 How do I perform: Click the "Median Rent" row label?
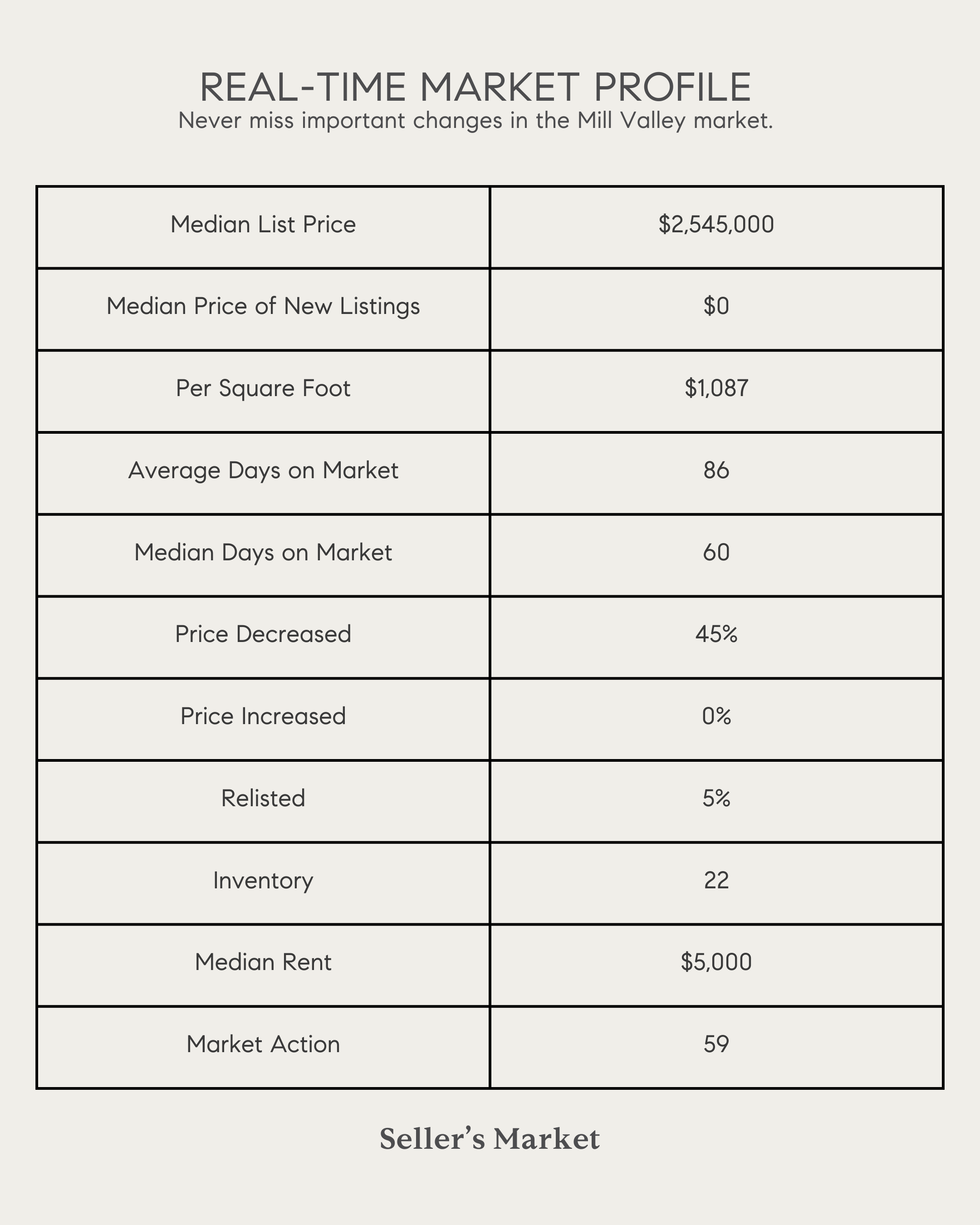click(x=263, y=962)
